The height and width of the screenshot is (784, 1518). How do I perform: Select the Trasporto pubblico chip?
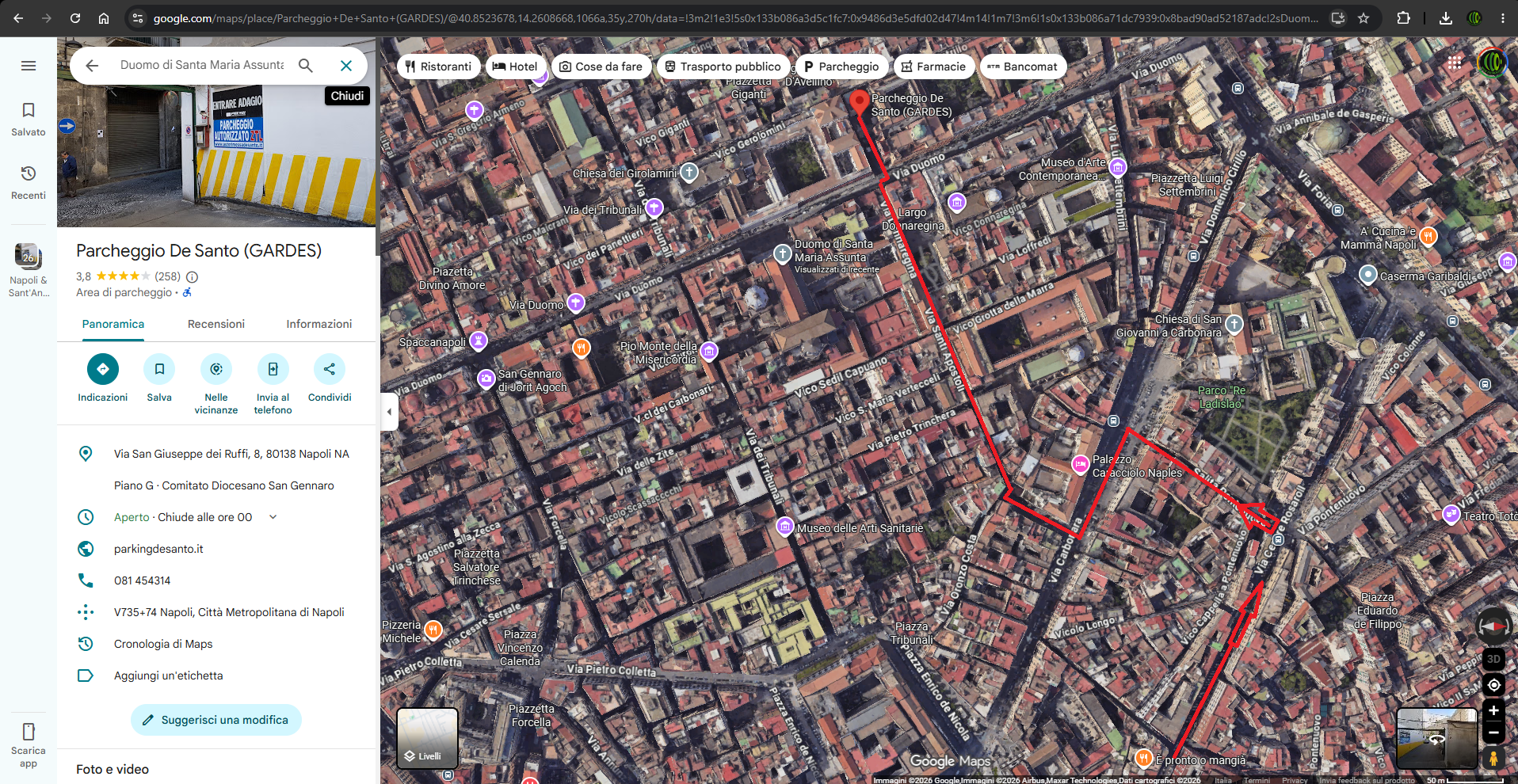click(x=723, y=67)
